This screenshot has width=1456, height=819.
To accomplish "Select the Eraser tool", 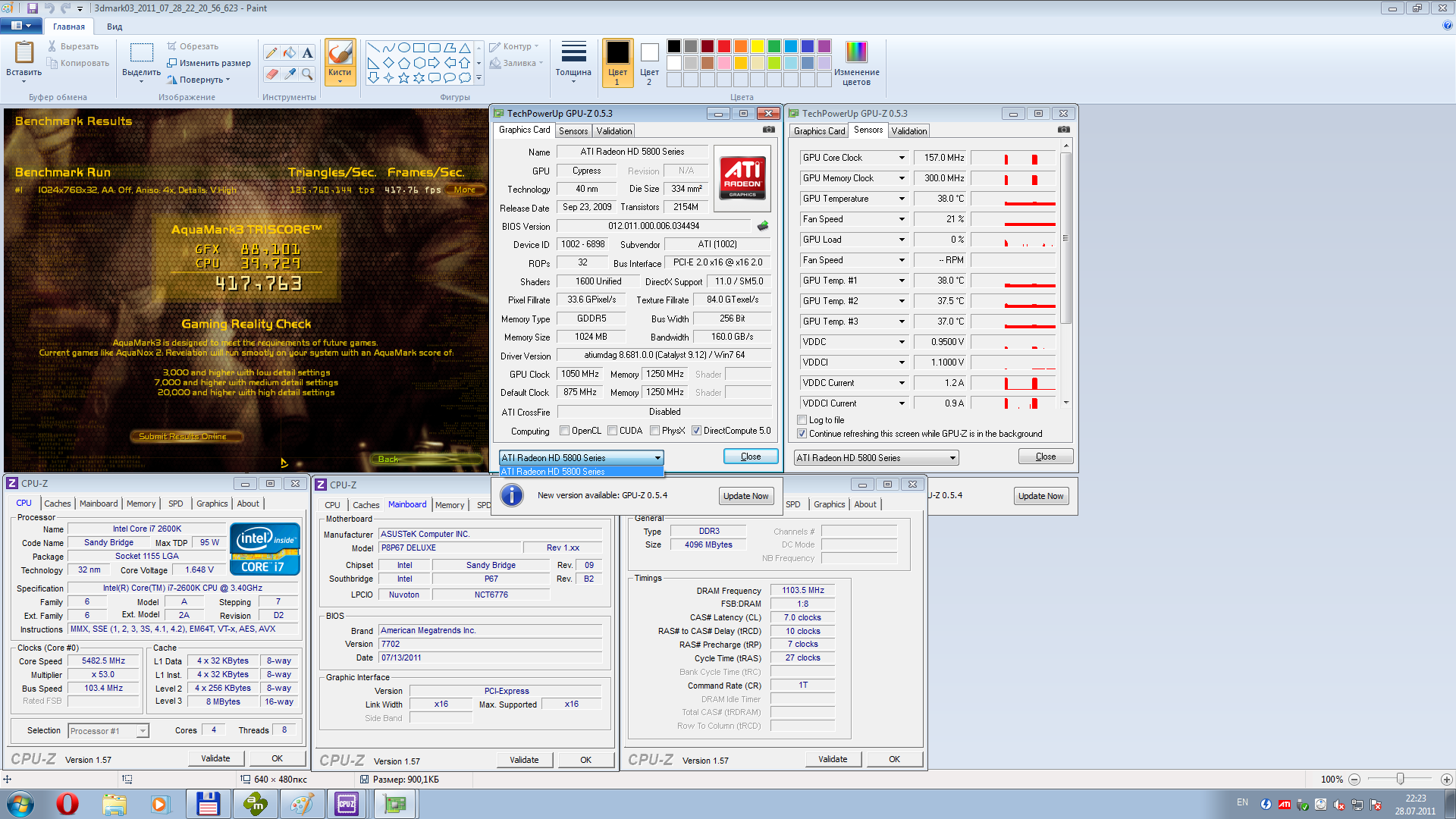I will (x=271, y=74).
